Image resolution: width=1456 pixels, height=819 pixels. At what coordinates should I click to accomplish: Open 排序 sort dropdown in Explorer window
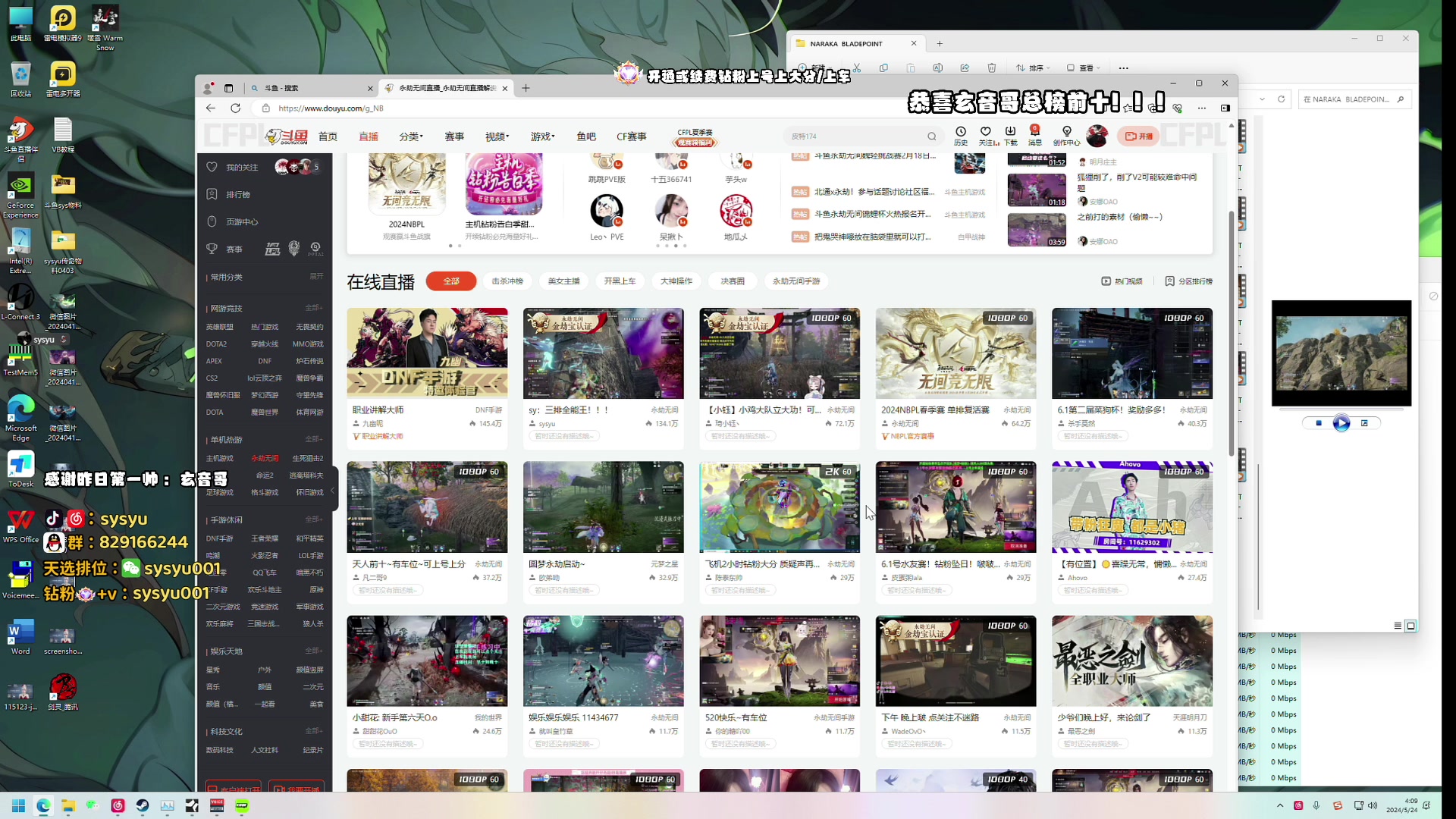click(1033, 67)
